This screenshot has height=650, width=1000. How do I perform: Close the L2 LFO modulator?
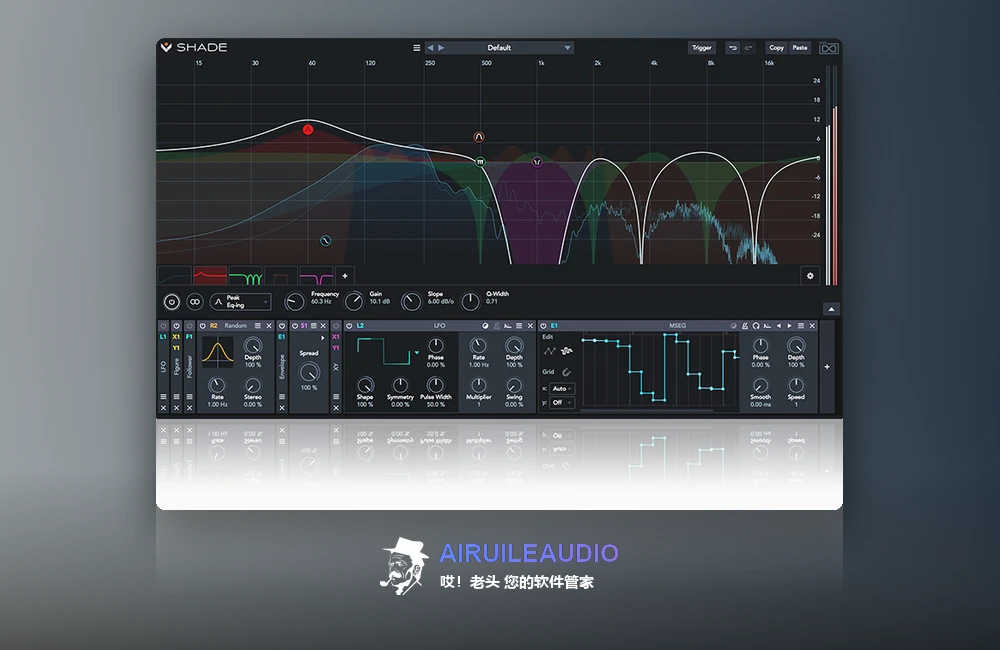[x=530, y=326]
